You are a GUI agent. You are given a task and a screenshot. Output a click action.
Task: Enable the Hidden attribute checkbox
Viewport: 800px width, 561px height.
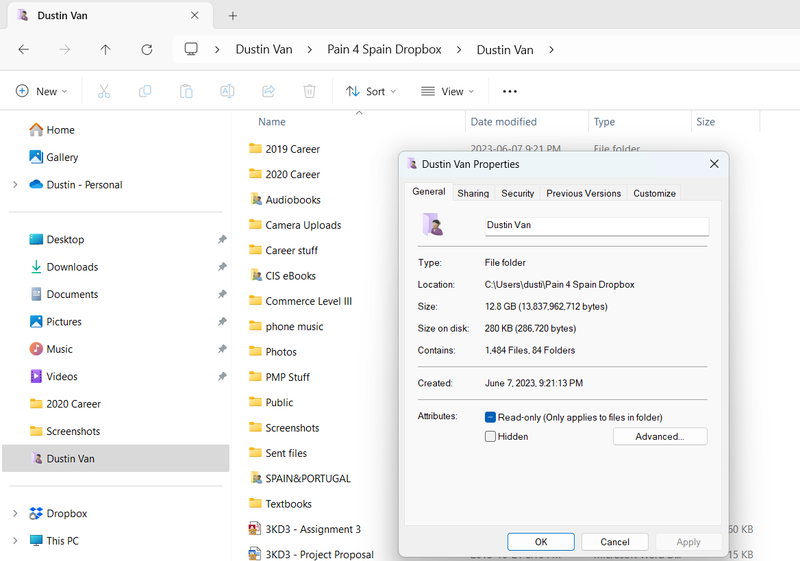point(491,436)
